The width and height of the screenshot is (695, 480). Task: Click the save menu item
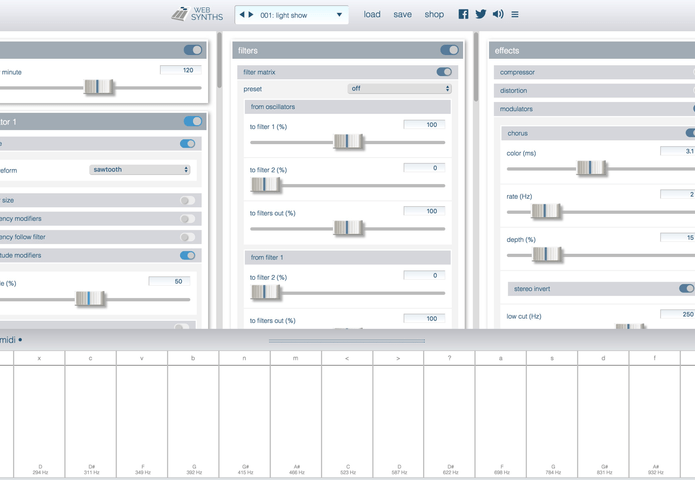pos(402,15)
